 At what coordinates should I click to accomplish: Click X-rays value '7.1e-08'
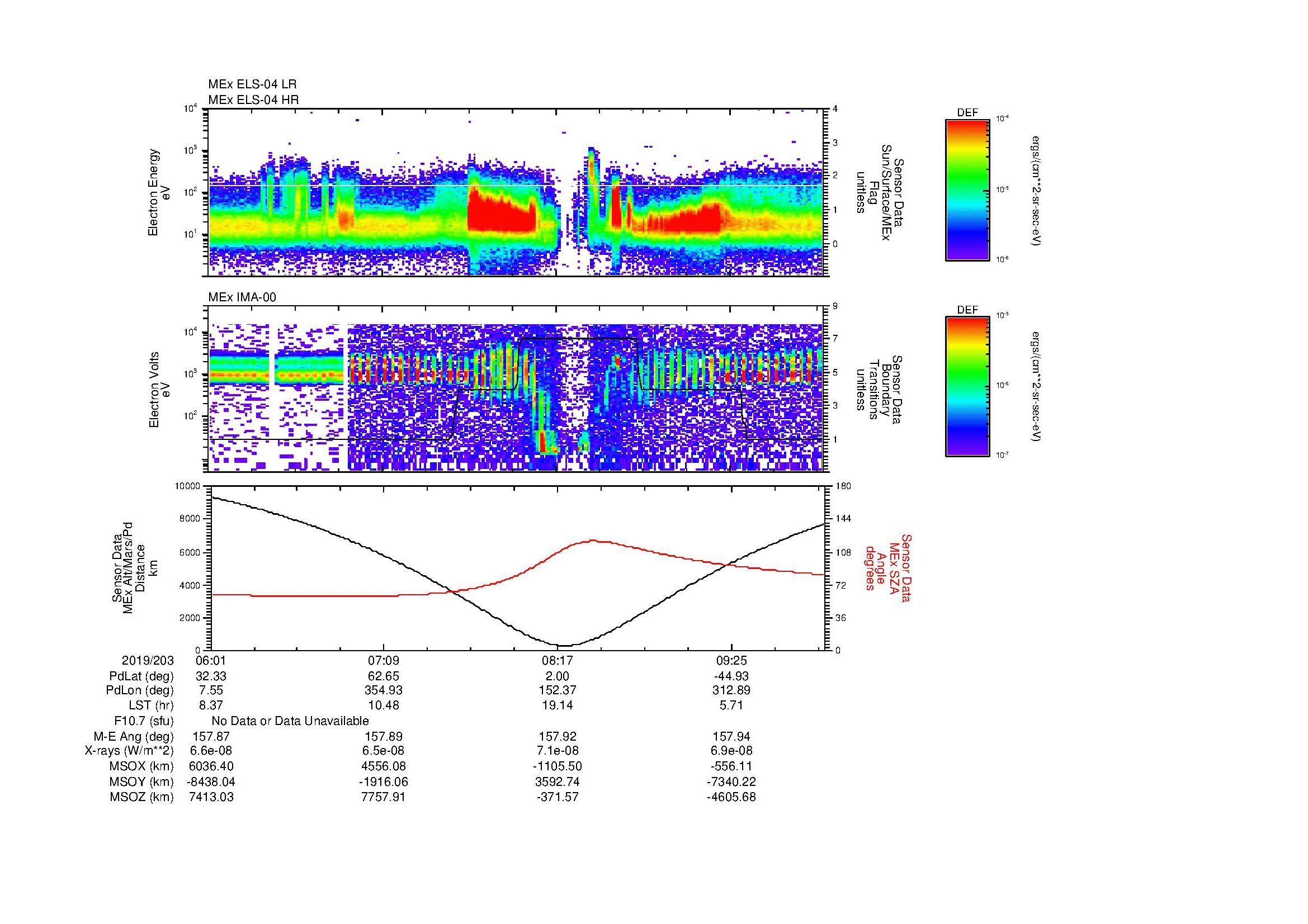(x=557, y=751)
